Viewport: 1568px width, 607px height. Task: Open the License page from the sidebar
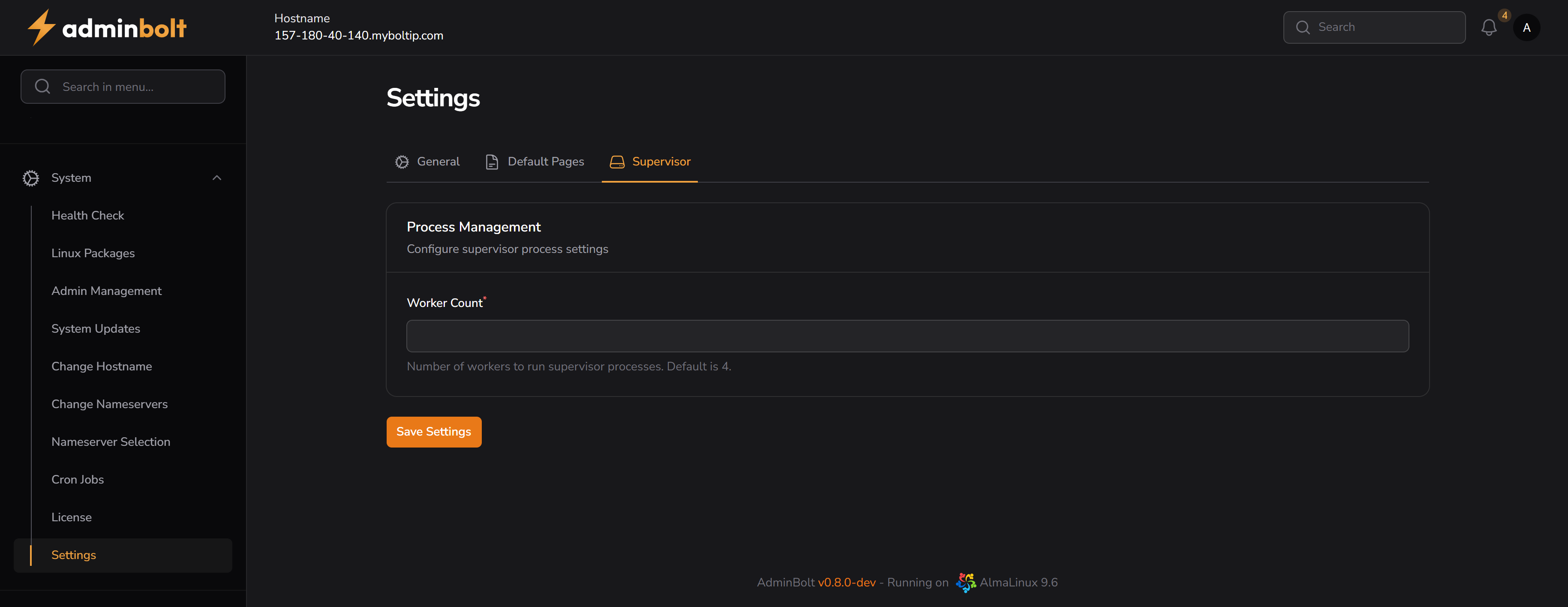coord(71,516)
